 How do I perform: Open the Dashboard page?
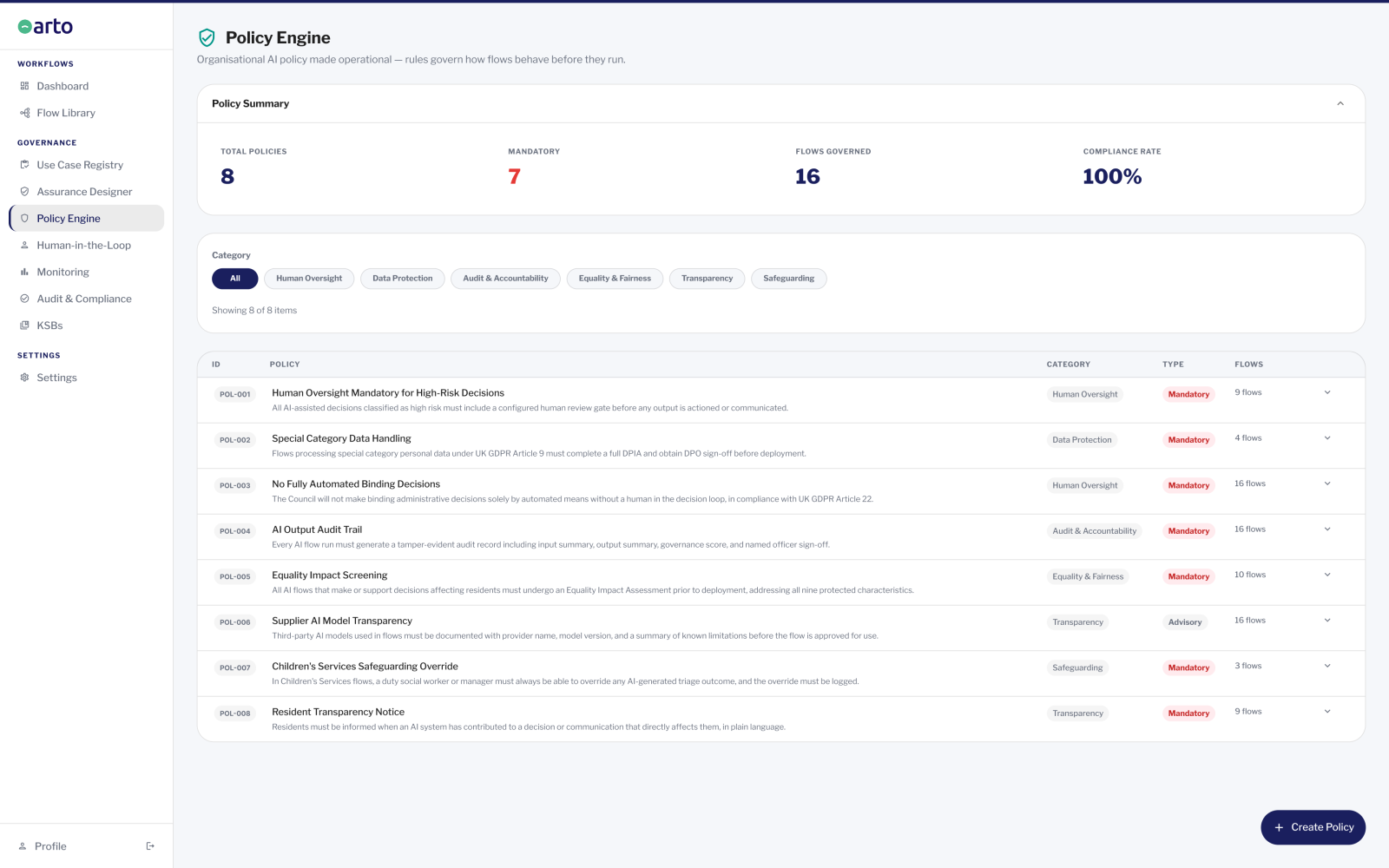pyautogui.click(x=87, y=86)
